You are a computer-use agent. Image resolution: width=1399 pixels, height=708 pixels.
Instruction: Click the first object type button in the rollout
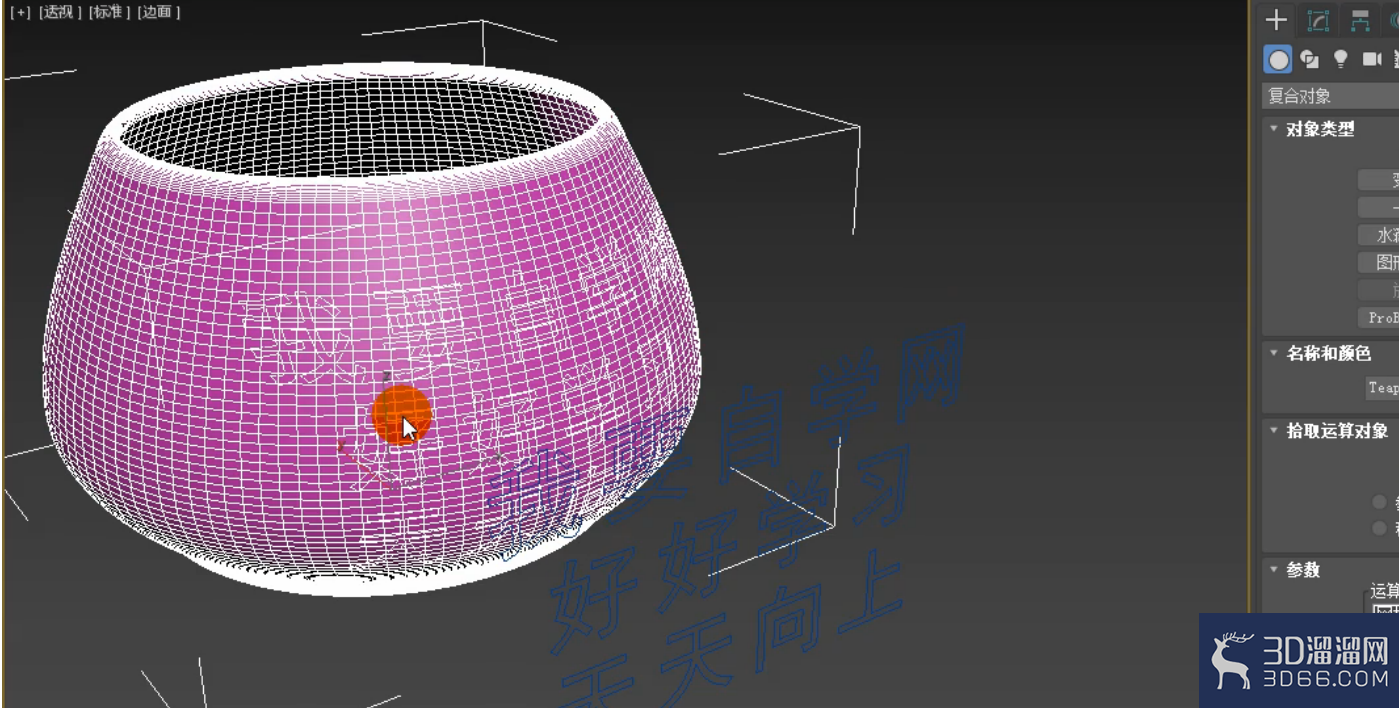[x=1378, y=180]
